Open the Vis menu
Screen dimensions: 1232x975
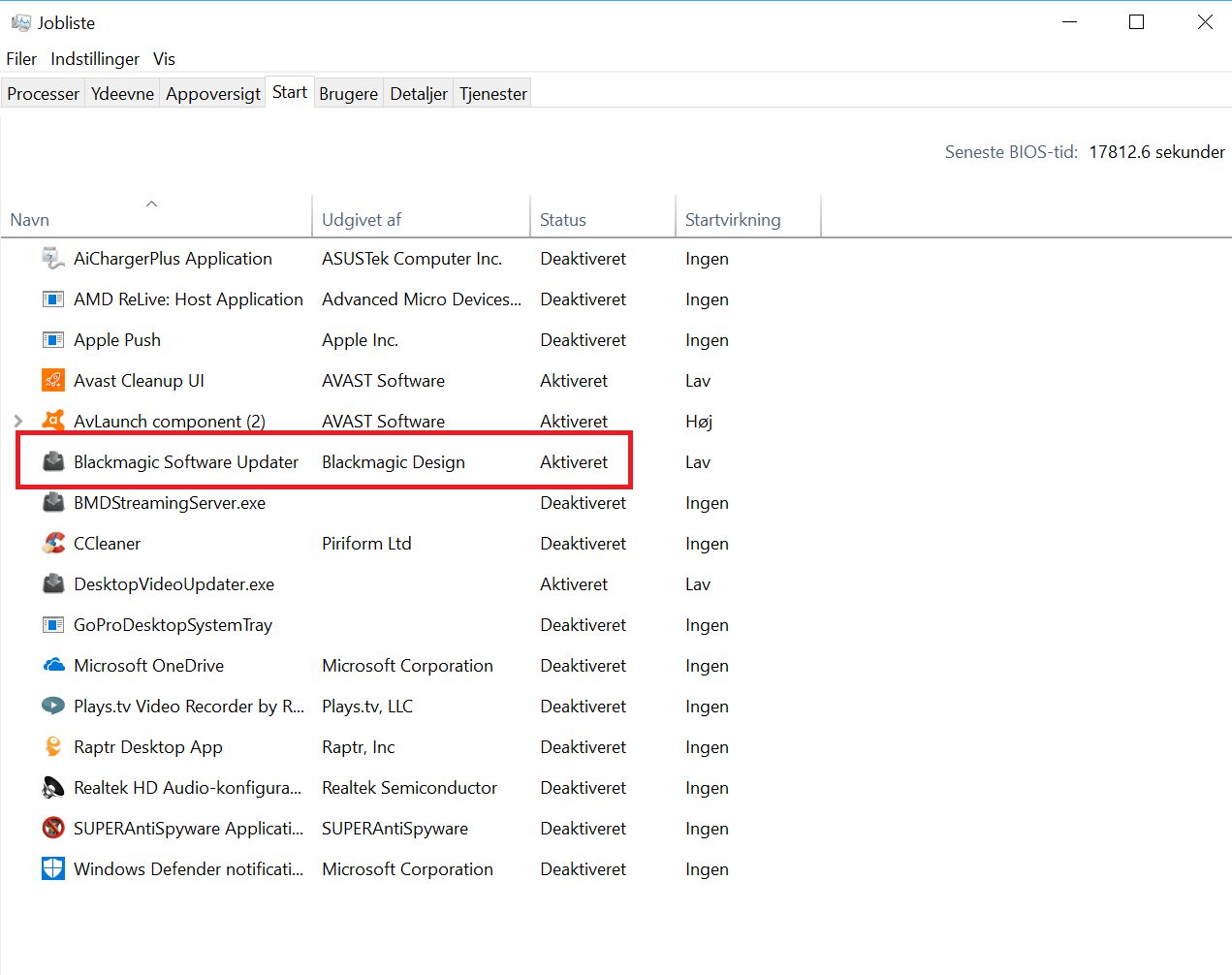(164, 59)
